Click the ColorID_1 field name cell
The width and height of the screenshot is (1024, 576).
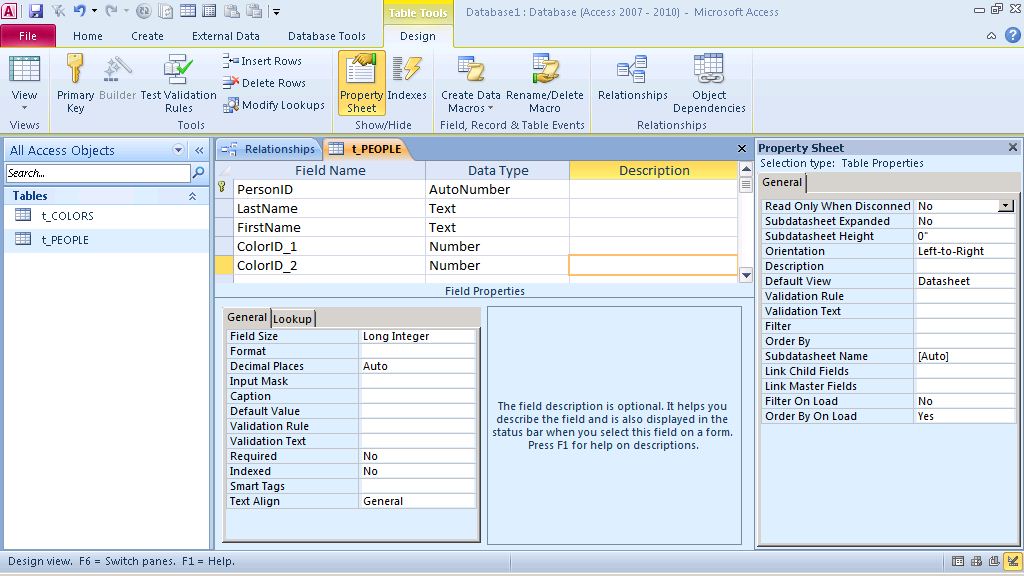tap(329, 246)
